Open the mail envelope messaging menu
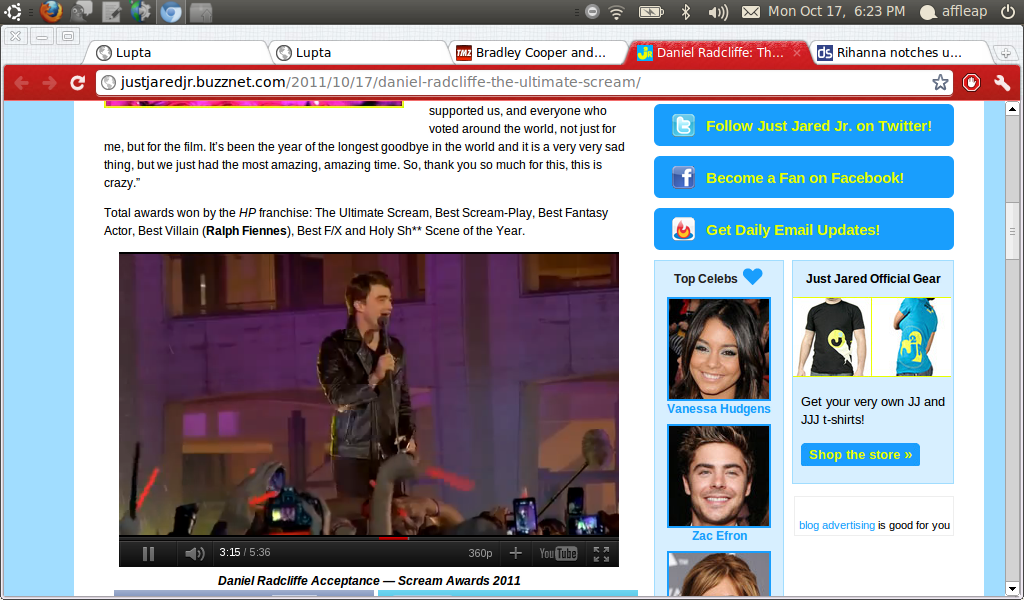1024x600 pixels. (751, 12)
